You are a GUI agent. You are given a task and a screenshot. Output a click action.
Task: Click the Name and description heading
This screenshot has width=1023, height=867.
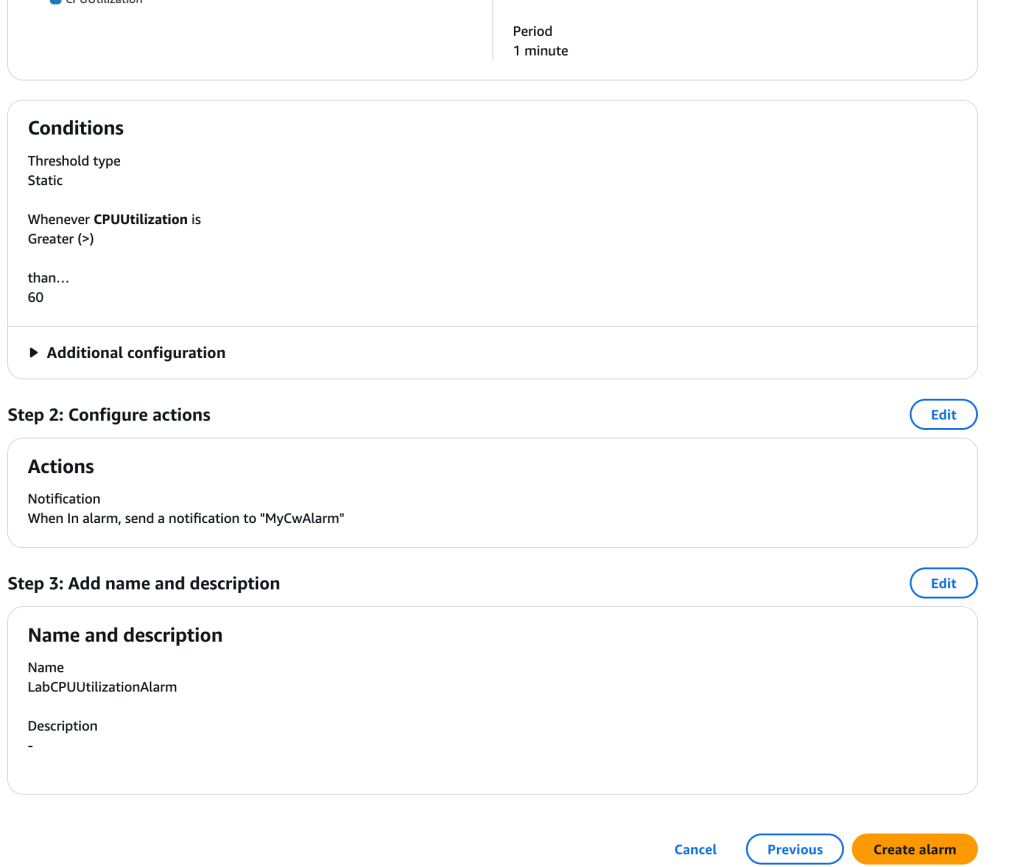pos(125,635)
